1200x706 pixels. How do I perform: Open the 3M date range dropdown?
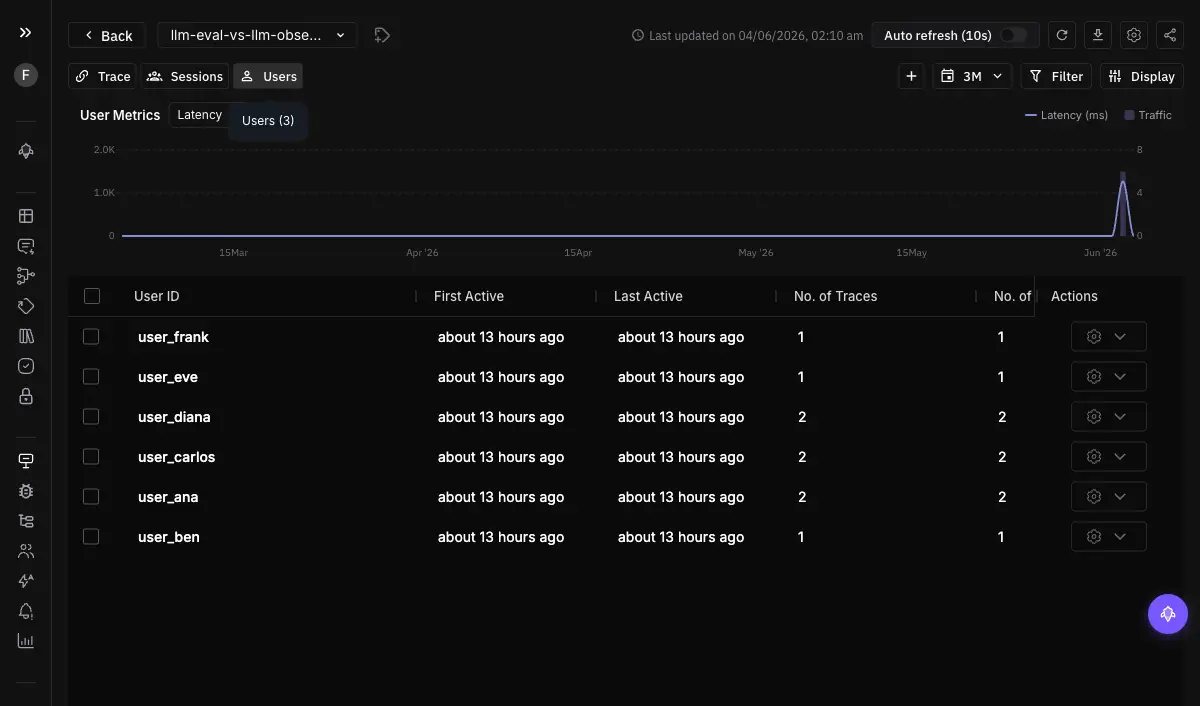point(973,76)
